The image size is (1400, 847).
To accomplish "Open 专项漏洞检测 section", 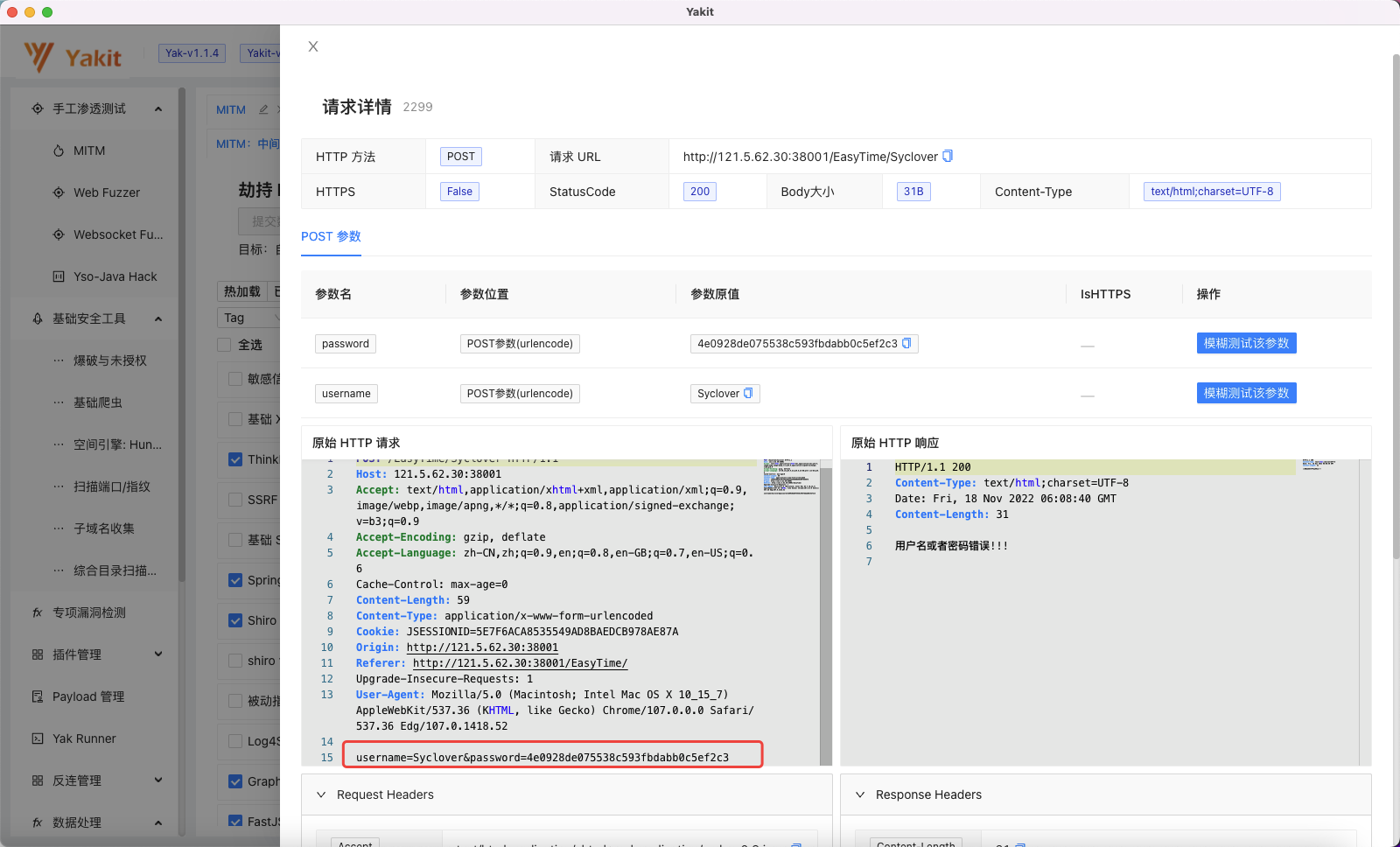I will point(88,612).
